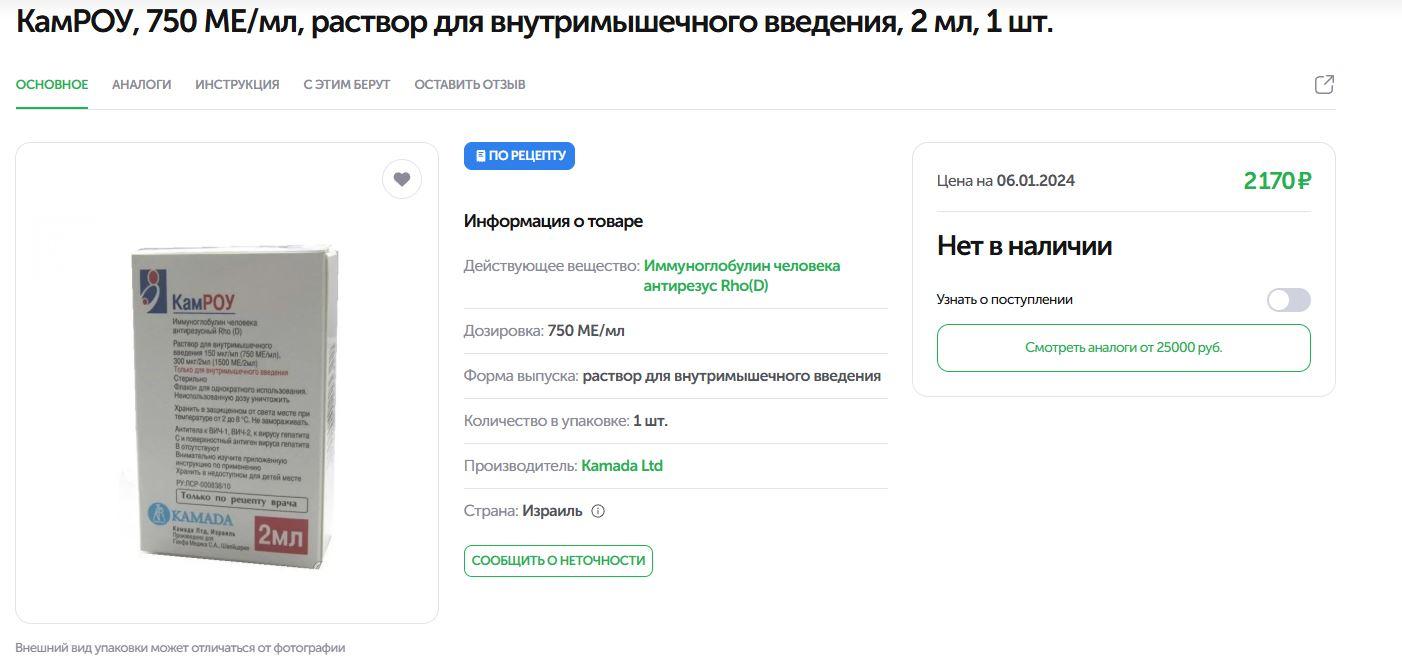Image resolution: width=1402 pixels, height=667 pixels.
Task: Click the info icon next to Израиль
Action: tap(598, 511)
